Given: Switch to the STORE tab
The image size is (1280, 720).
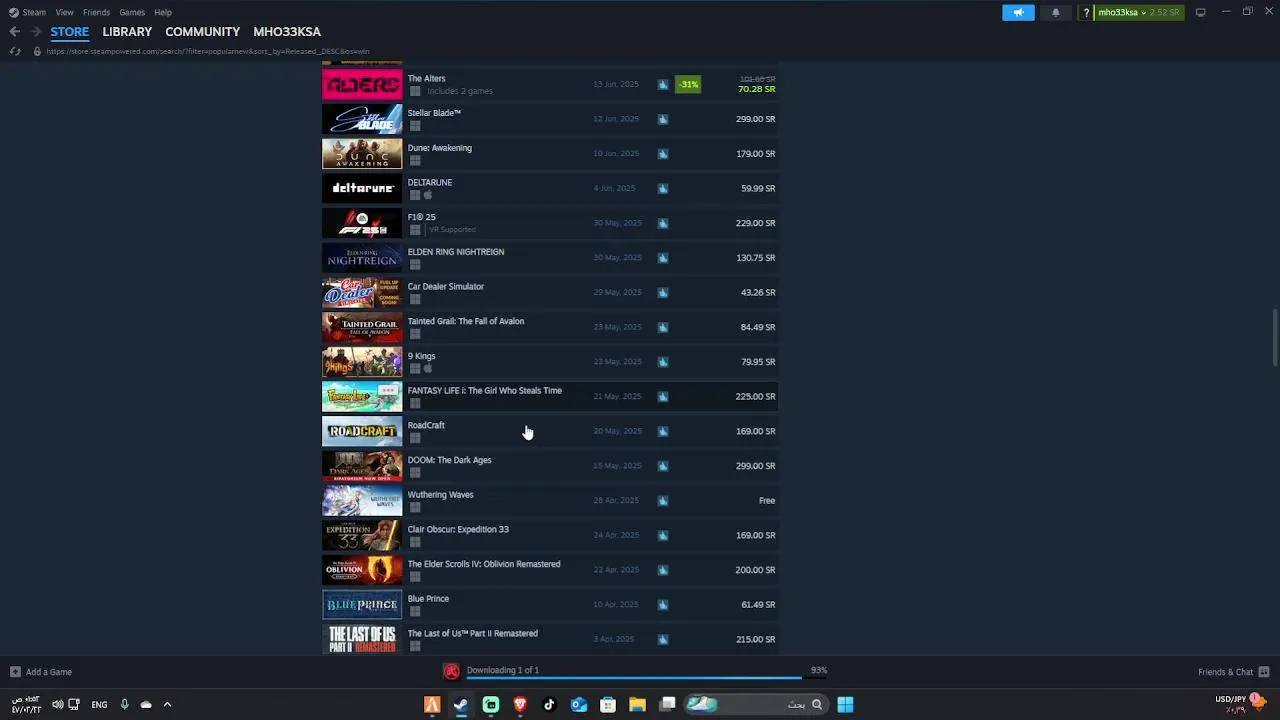Looking at the screenshot, I should tap(70, 32).
